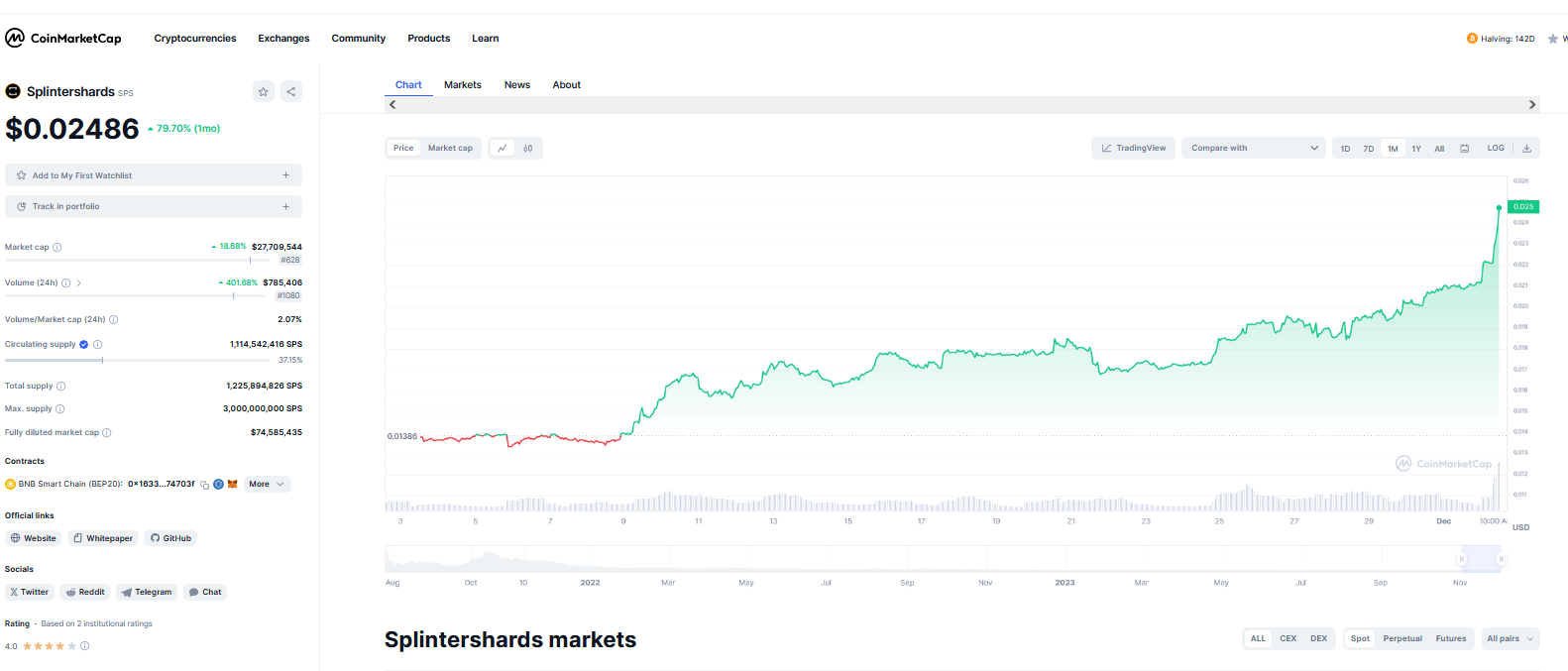This screenshot has height=671, width=1568.
Task: Open the Twitter social link
Action: (x=30, y=592)
